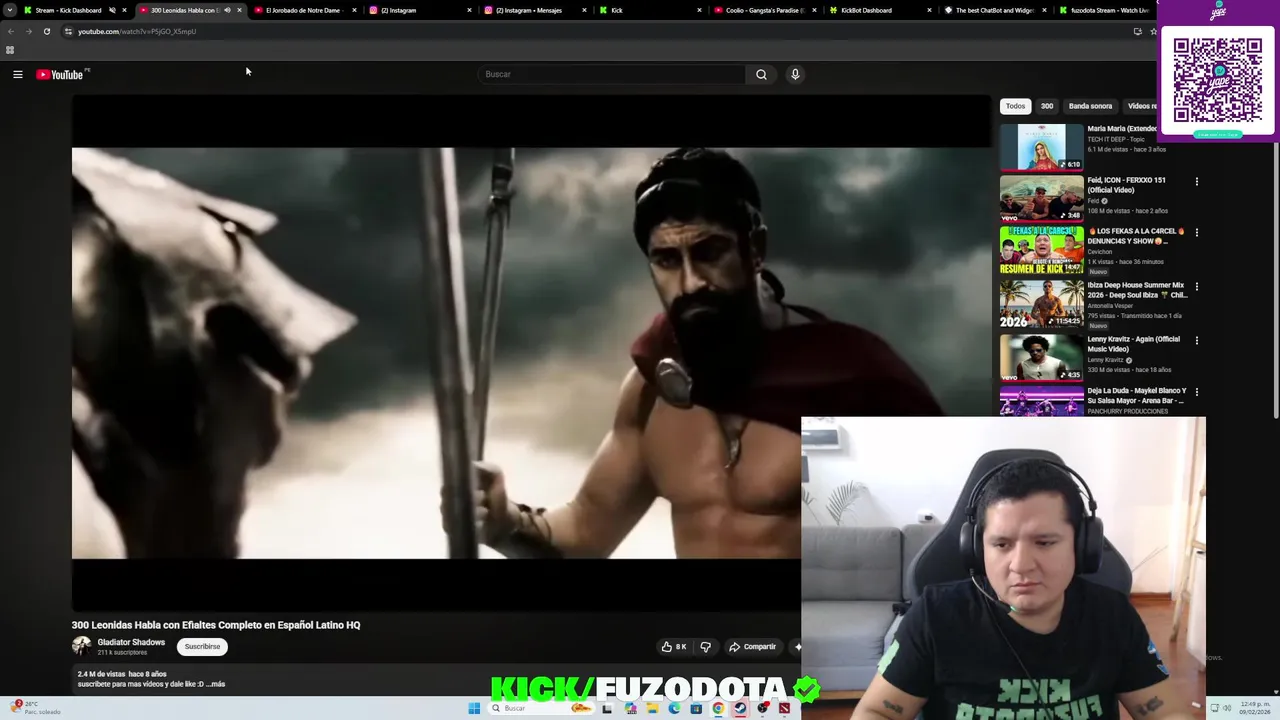Viewport: 1280px width, 720px height.
Task: Switch to fuzodota Stream tab
Action: pos(1105,10)
